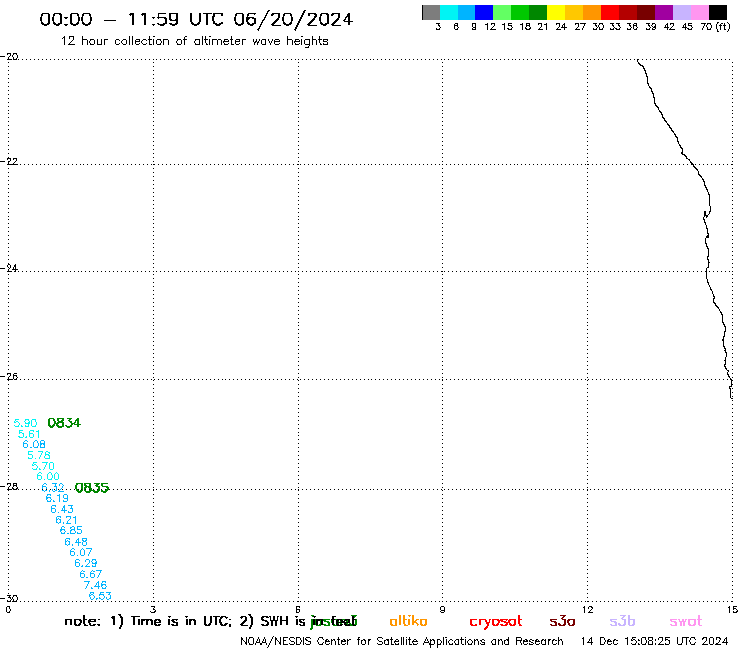Click the 14 Dec 15:08:25 UTC 2024 timestamp
This screenshot has width=740, height=650.
[654, 642]
